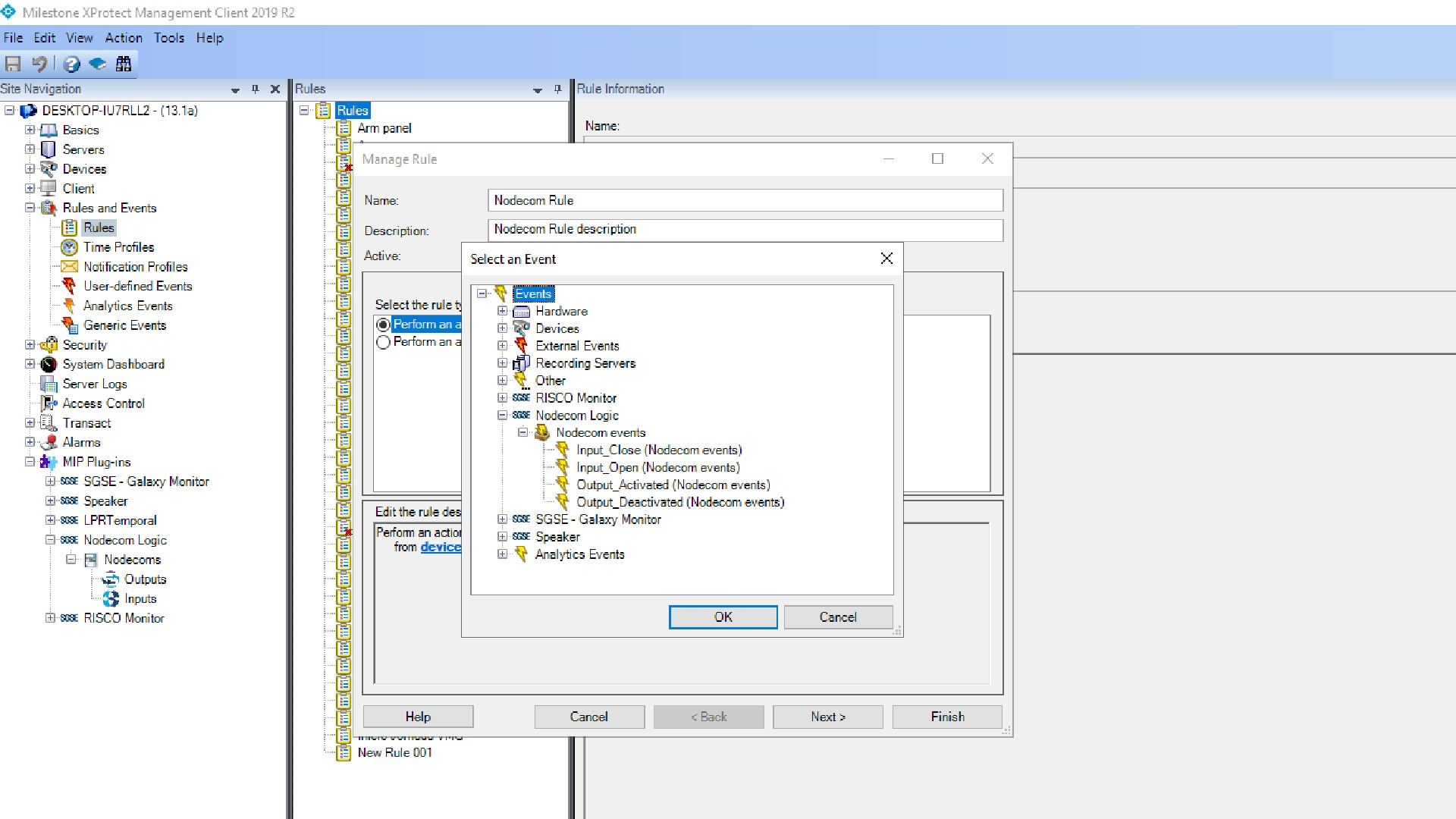1456x819 pixels.
Task: Expand SGSE - Galaxy Monitor in event tree
Action: point(502,519)
